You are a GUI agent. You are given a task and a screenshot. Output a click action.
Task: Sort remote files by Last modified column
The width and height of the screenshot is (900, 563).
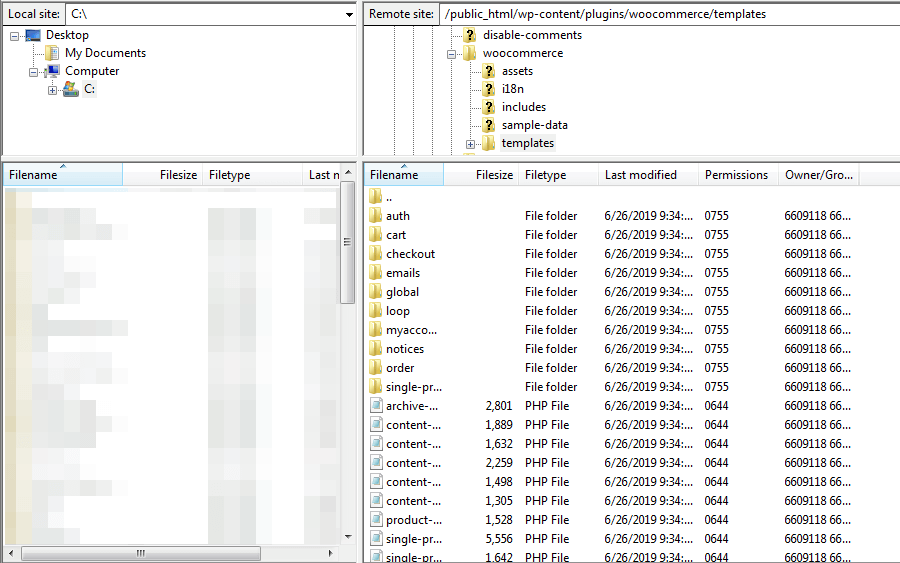tap(640, 175)
